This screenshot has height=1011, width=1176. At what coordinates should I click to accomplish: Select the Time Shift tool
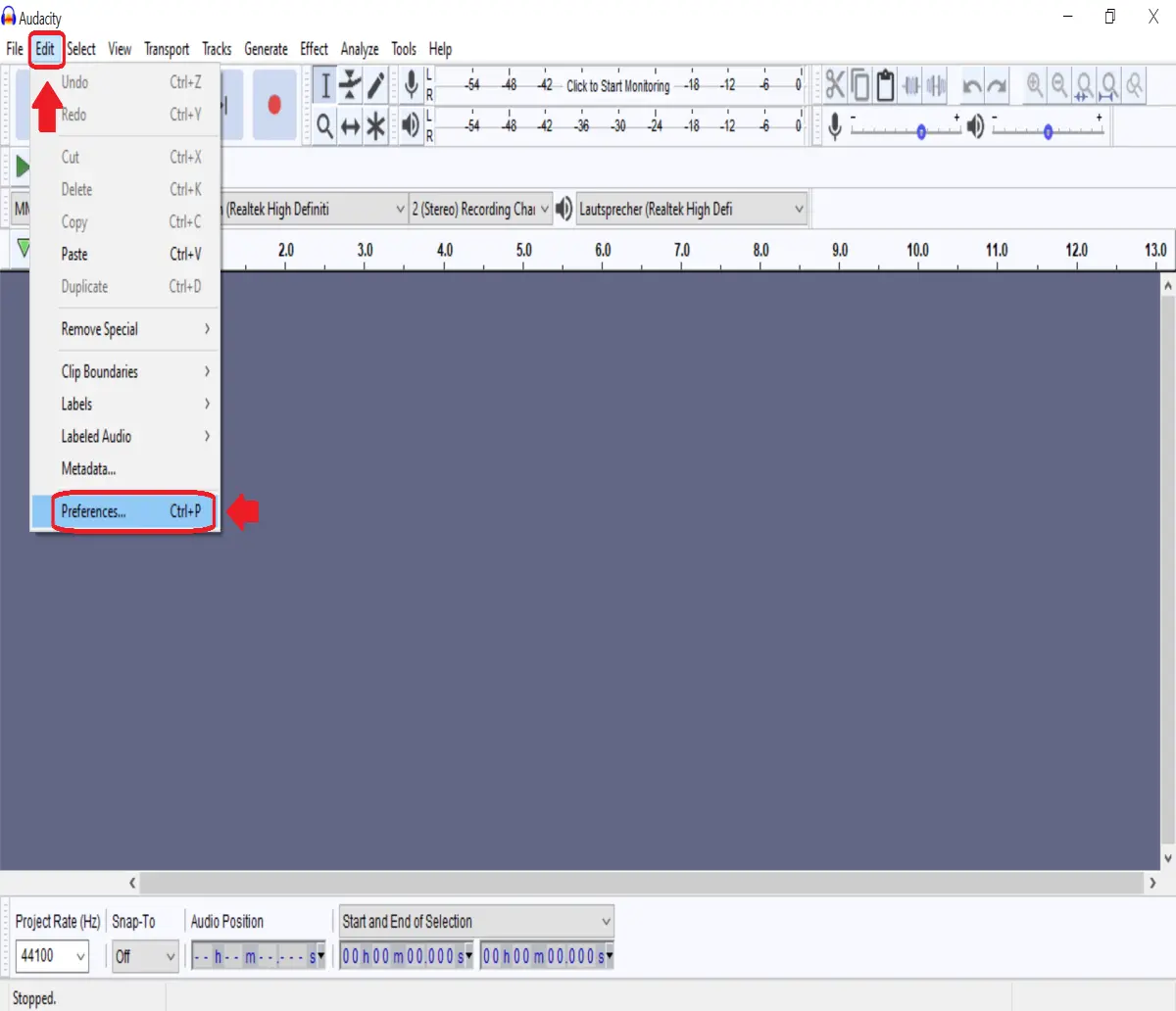350,125
